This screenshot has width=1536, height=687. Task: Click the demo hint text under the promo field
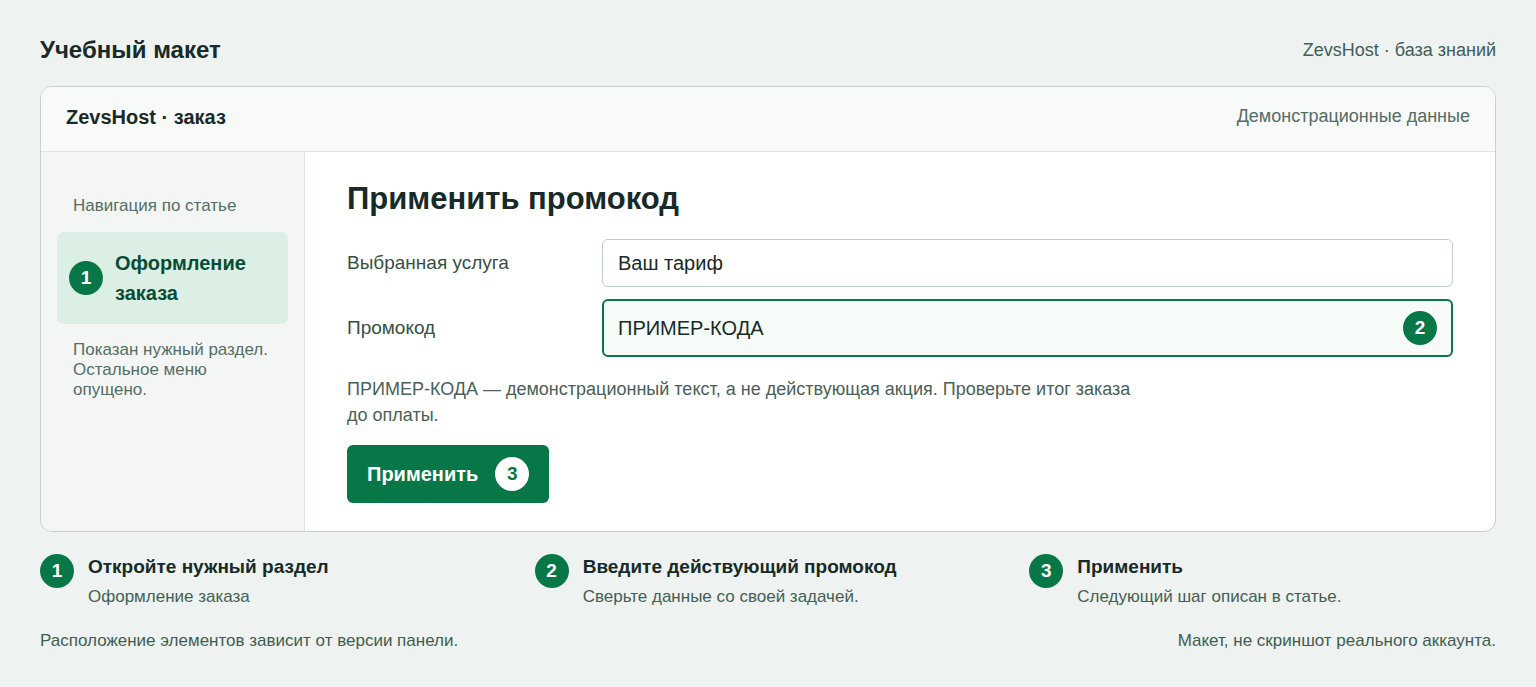pos(739,401)
